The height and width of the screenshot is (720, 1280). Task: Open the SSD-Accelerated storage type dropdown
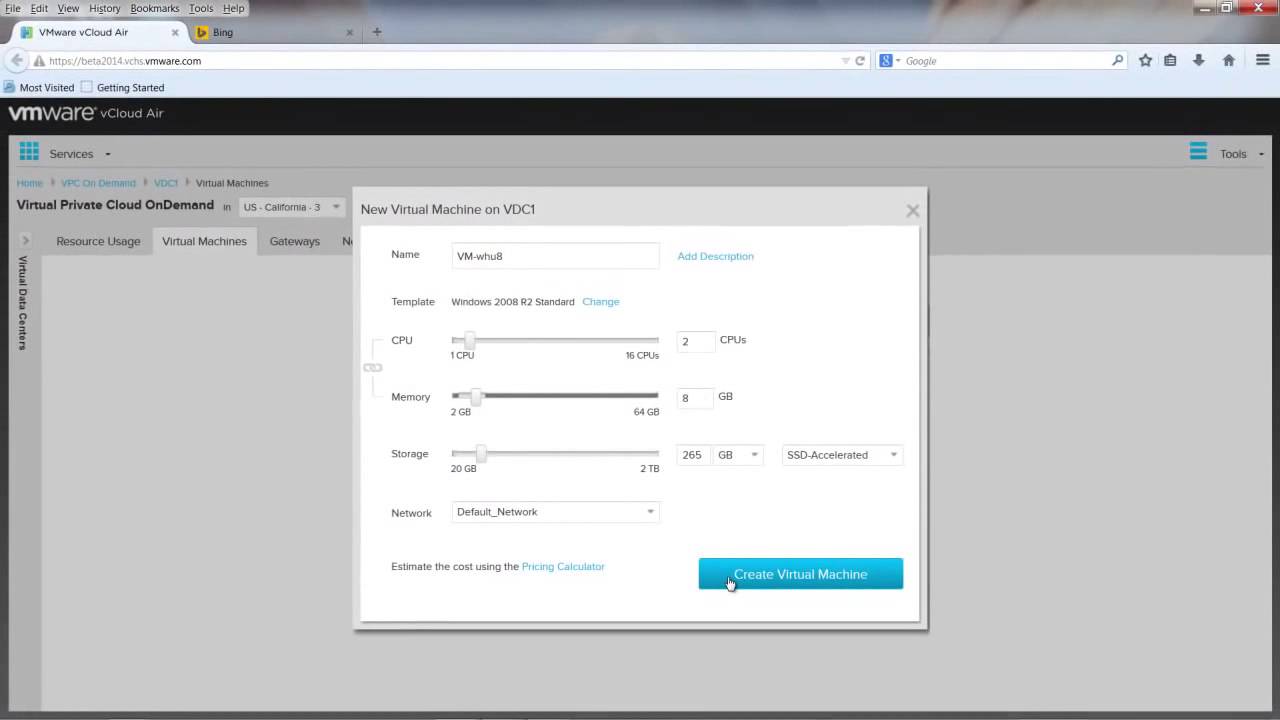click(842, 455)
